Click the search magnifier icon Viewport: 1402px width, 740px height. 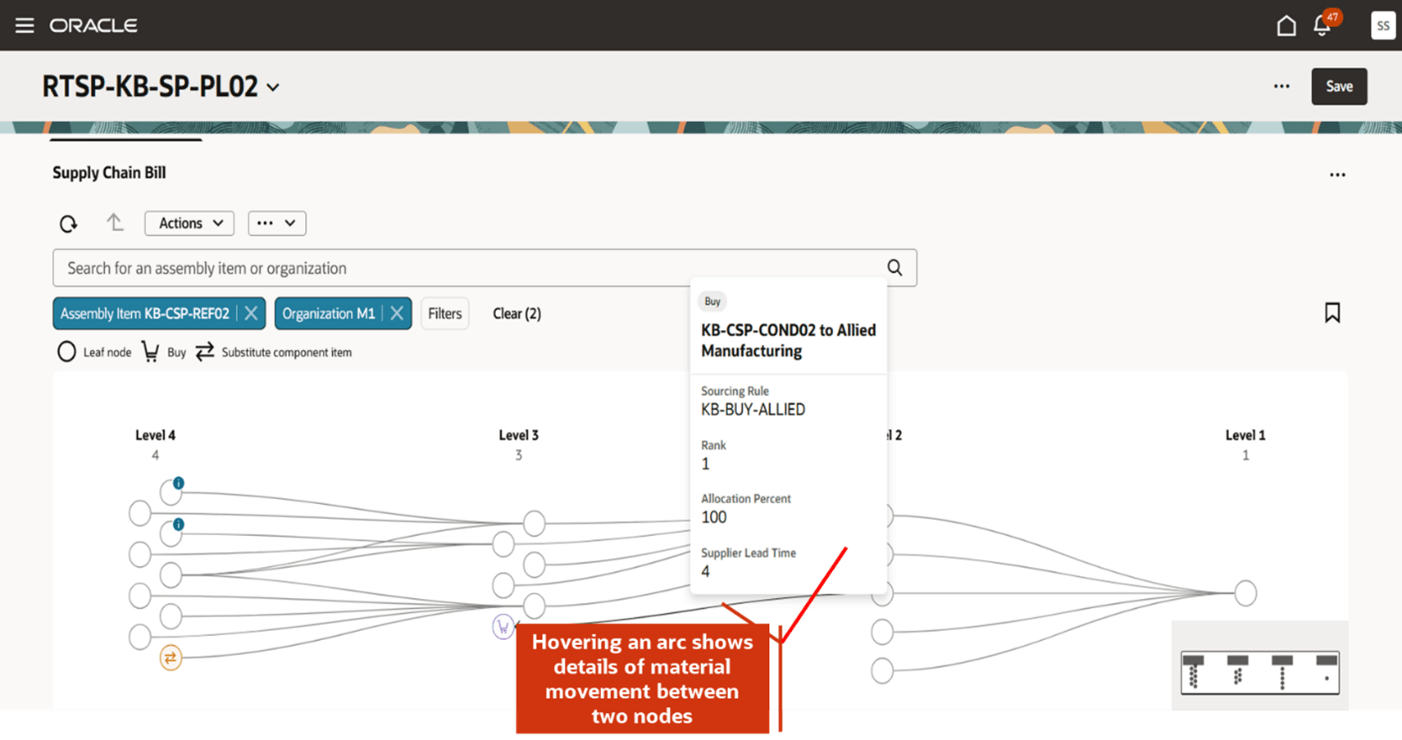tap(895, 268)
